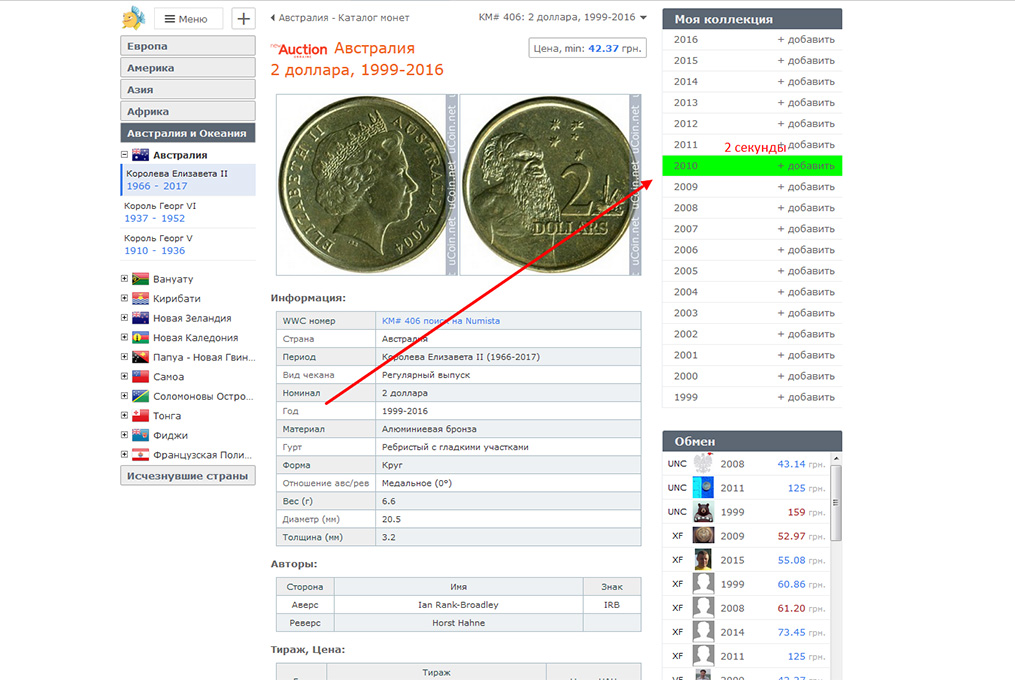1015x680 pixels.
Task: Click the Australia flag icon in sidebar
Action: click(x=140, y=155)
